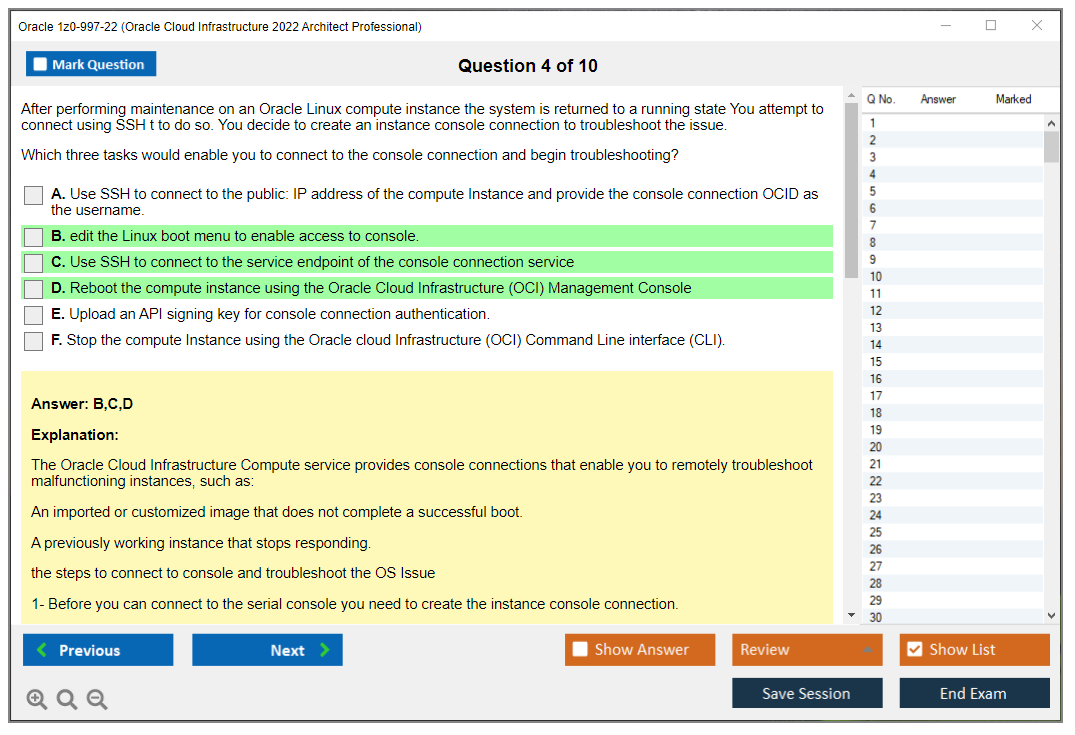This screenshot has width=1075, height=735.
Task: Click the zoom out magnifier icon
Action: 97,700
